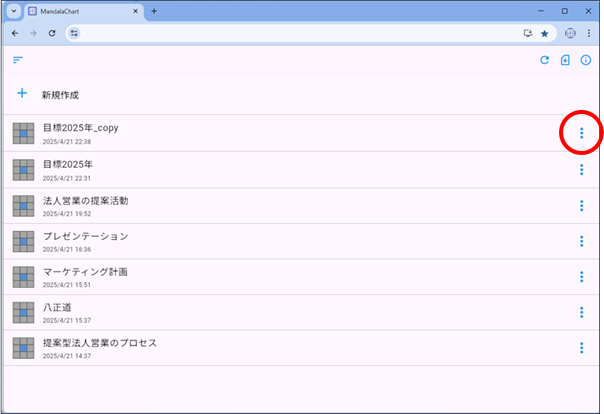Click the app refresh icon in header
Image resolution: width=604 pixels, height=414 pixels.
click(544, 60)
